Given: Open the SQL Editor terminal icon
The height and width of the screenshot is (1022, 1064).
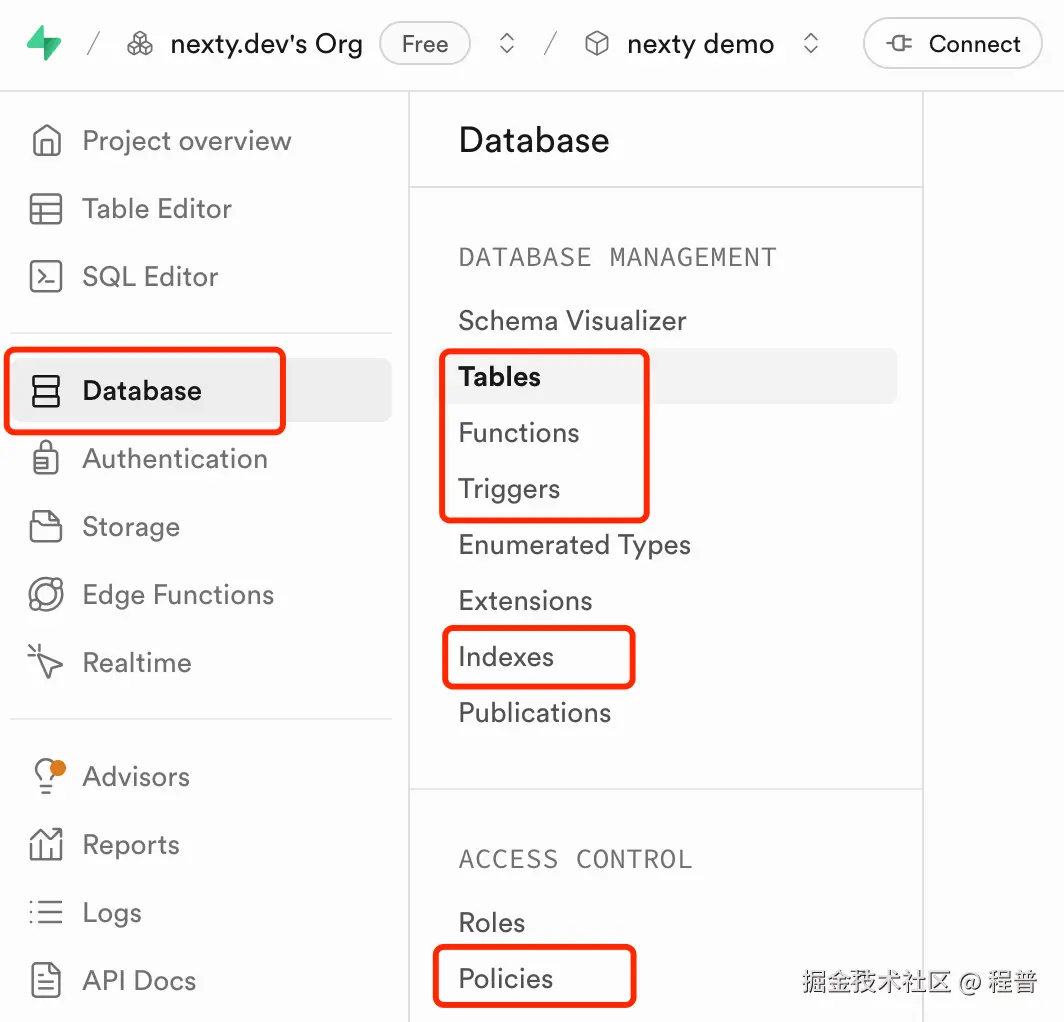Looking at the screenshot, I should (46, 277).
